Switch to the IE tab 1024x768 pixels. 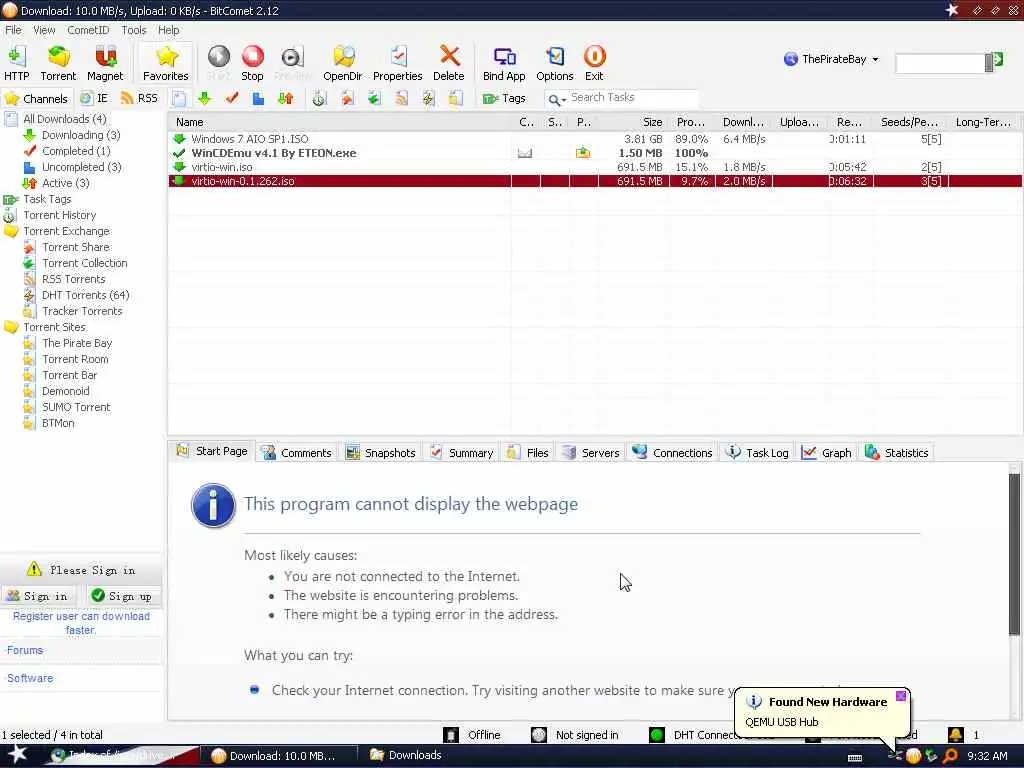(95, 99)
